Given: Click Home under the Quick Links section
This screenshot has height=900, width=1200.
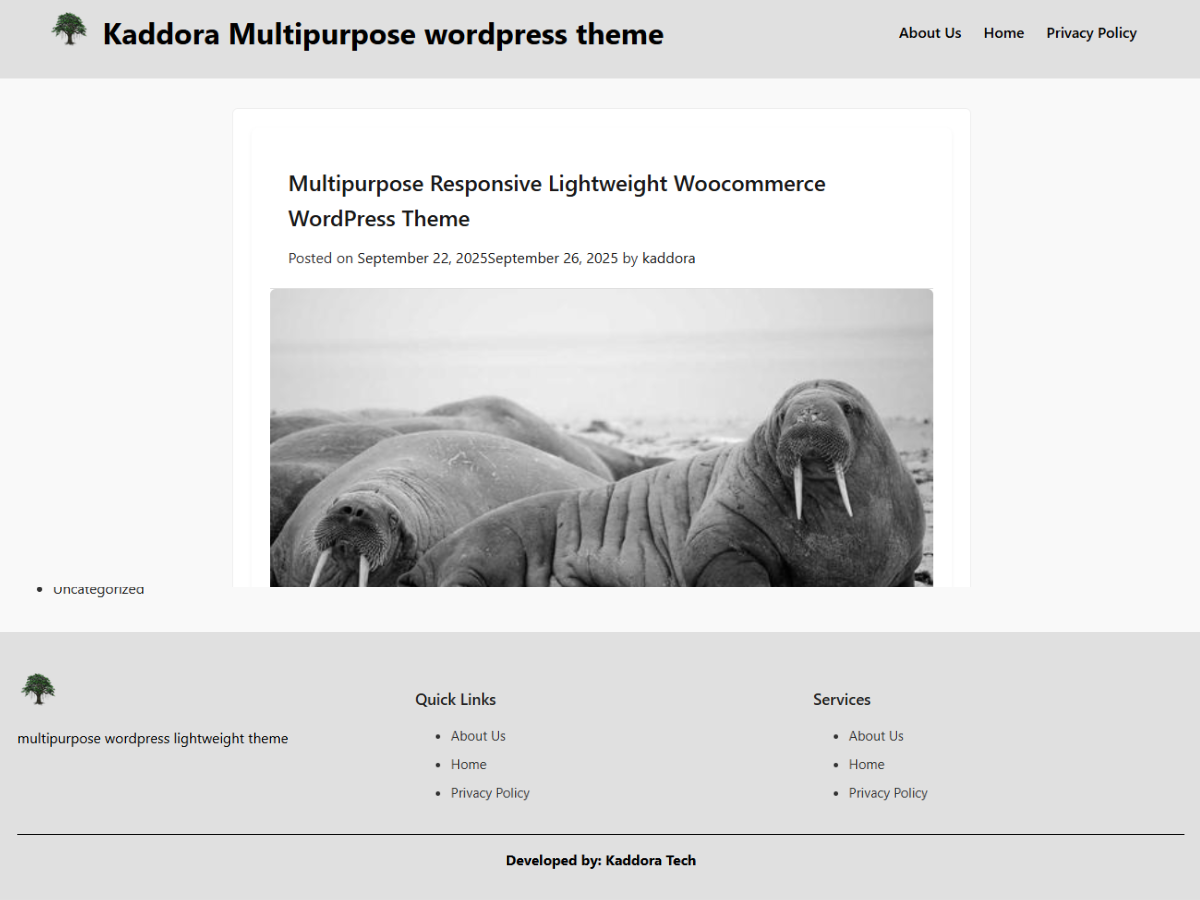Looking at the screenshot, I should [x=468, y=764].
